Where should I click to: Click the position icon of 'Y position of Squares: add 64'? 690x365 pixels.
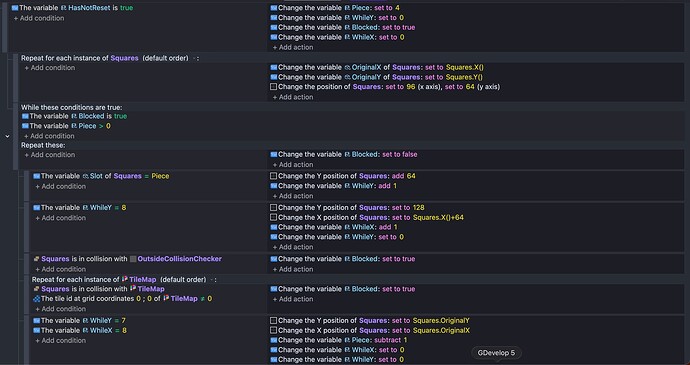[274, 176]
